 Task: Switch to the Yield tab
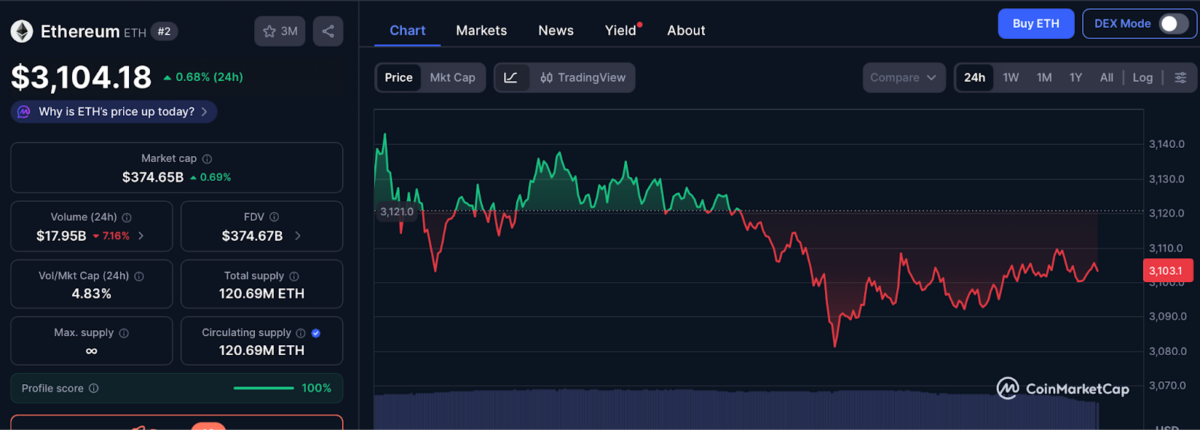tap(621, 30)
